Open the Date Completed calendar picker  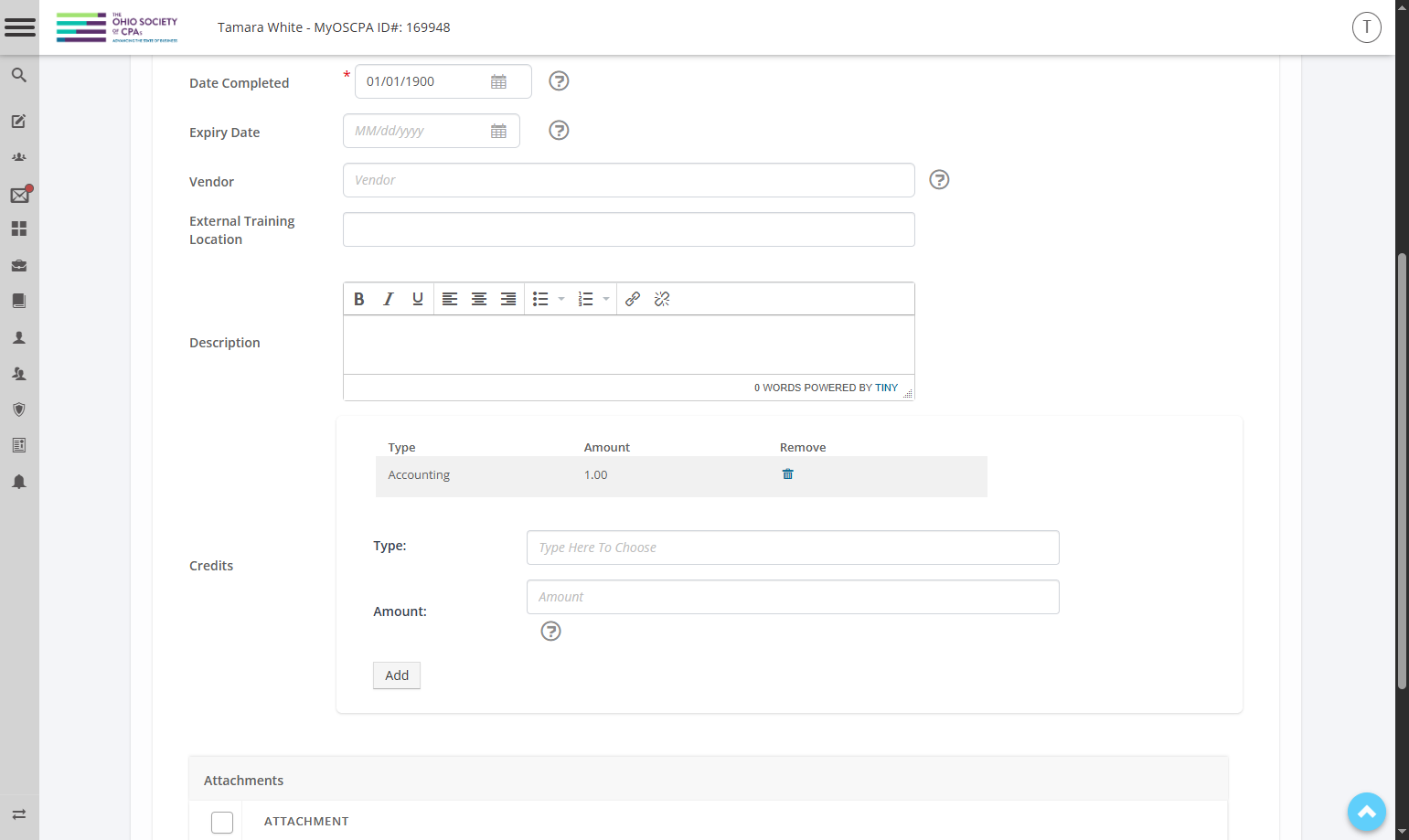[x=498, y=81]
